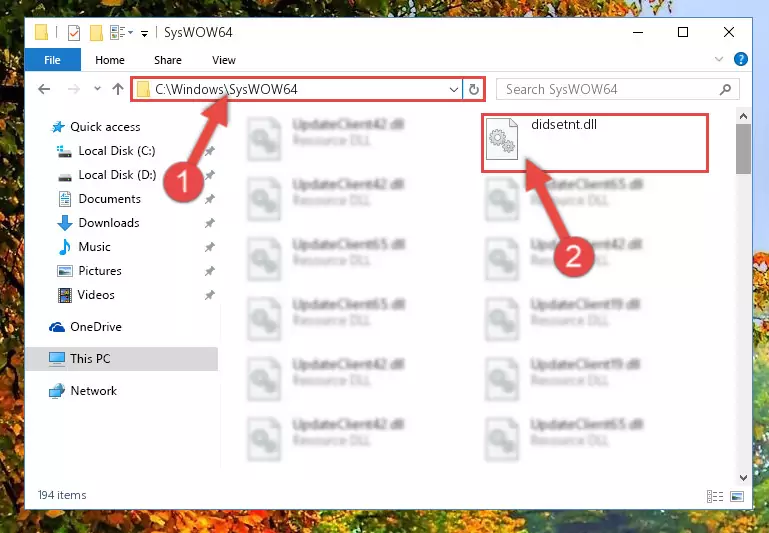The width and height of the screenshot is (769, 533).
Task: Click the New folder icon in title bar
Action: [96, 33]
